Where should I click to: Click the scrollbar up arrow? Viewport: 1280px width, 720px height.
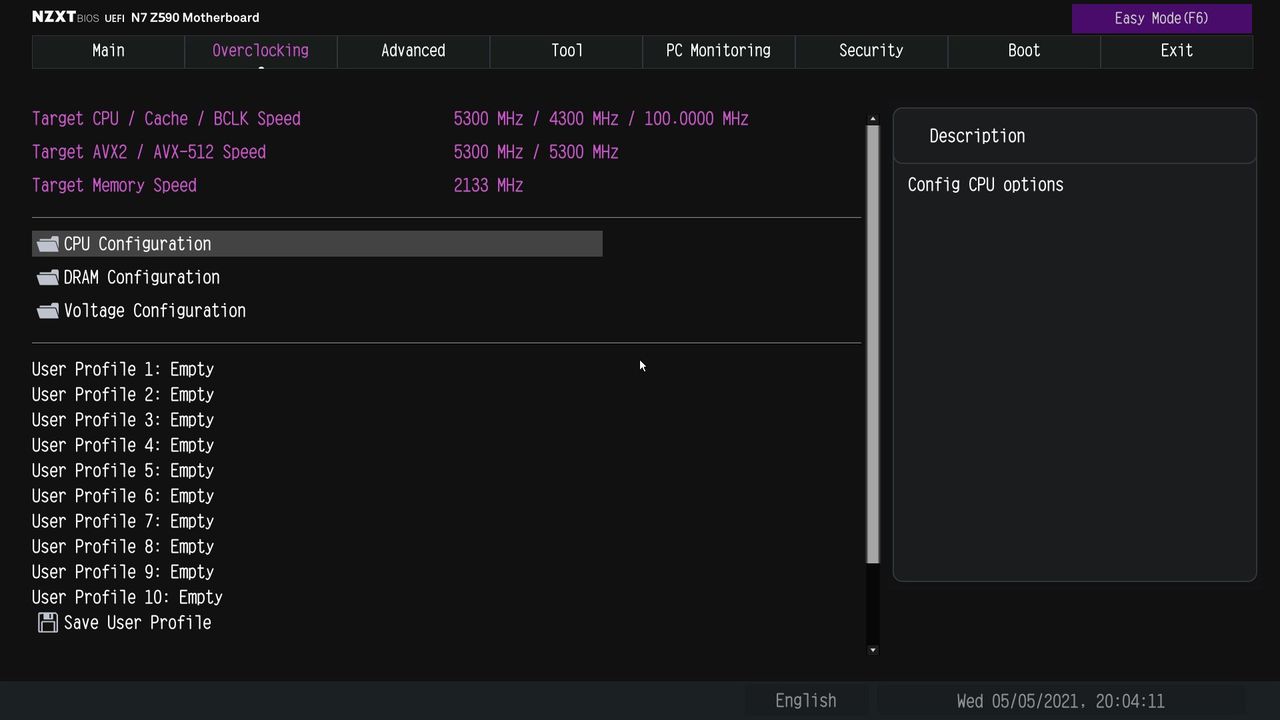[x=873, y=119]
